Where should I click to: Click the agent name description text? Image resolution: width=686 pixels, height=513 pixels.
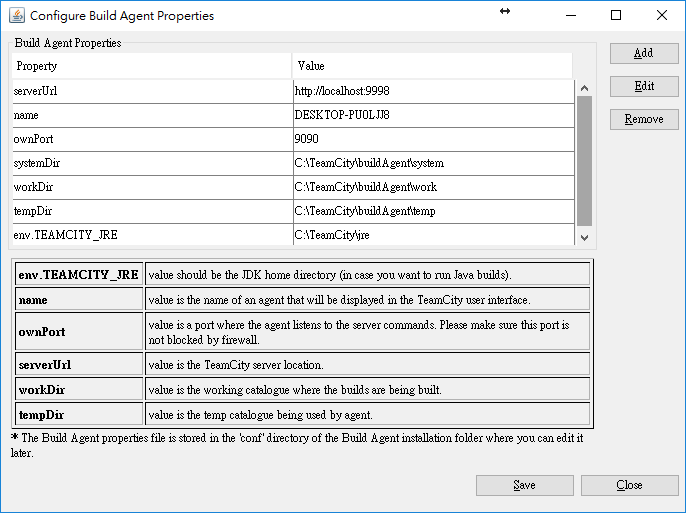pos(340,300)
